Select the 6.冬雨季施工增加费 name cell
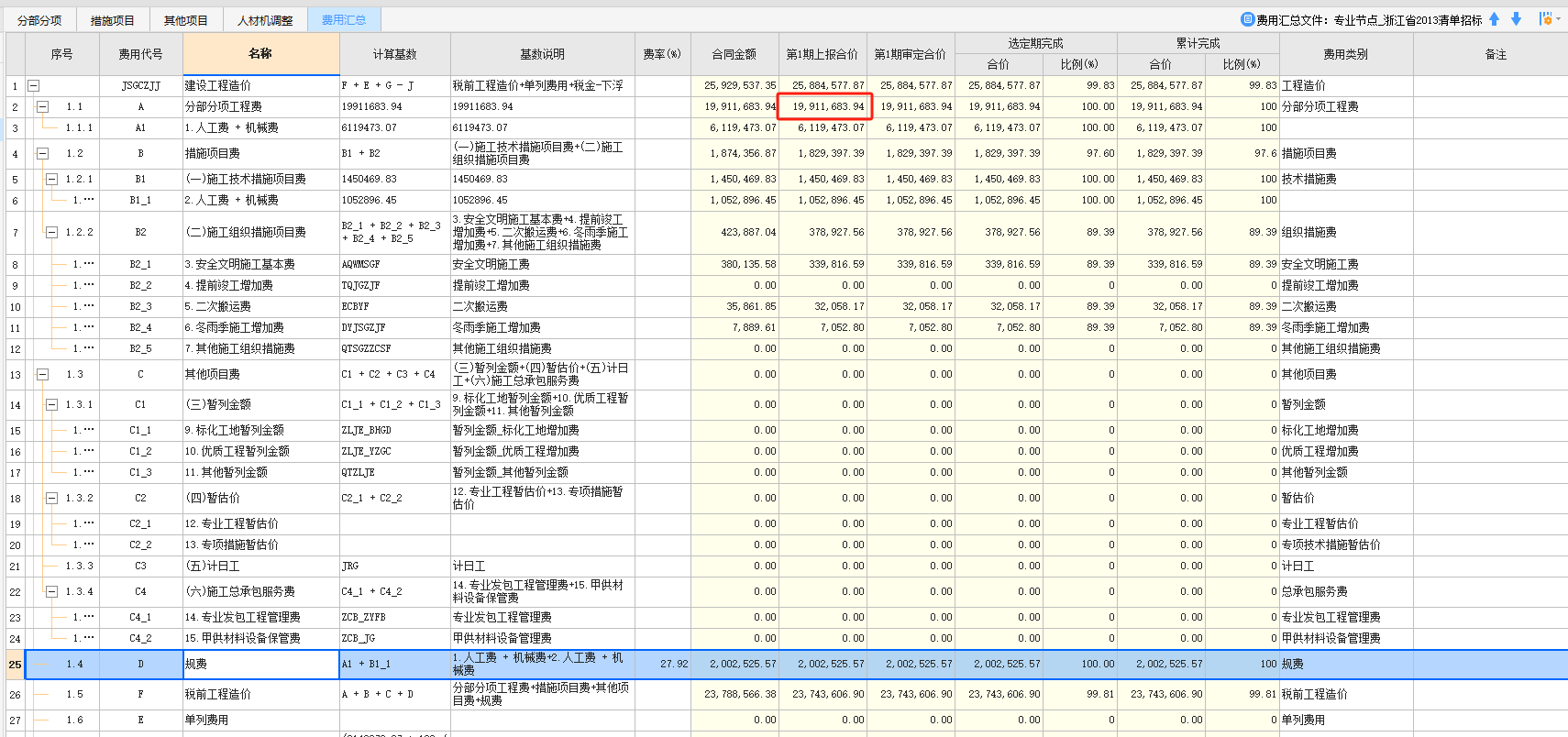The height and width of the screenshot is (737, 1568). pyautogui.click(x=261, y=327)
